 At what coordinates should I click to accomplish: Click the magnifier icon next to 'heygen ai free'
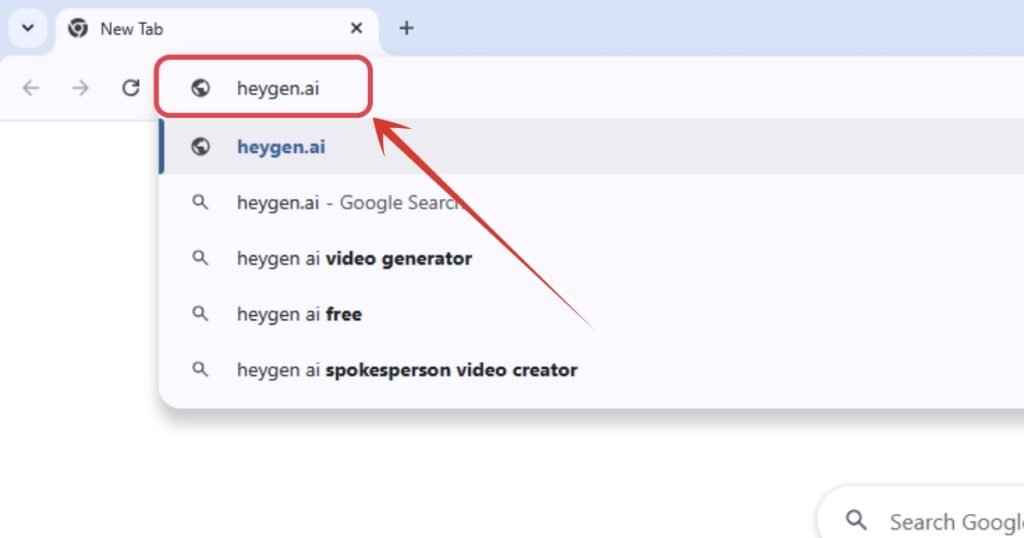pyautogui.click(x=201, y=314)
